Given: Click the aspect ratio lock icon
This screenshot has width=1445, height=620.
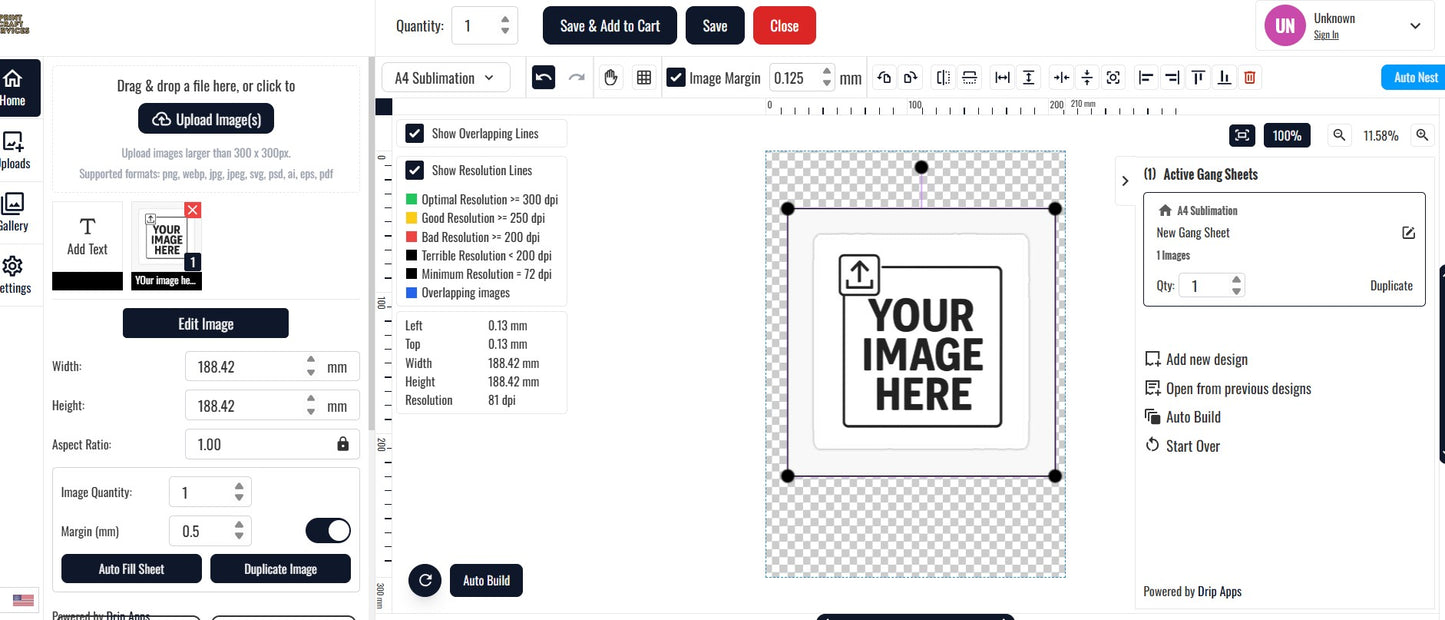Looking at the screenshot, I should point(343,444).
